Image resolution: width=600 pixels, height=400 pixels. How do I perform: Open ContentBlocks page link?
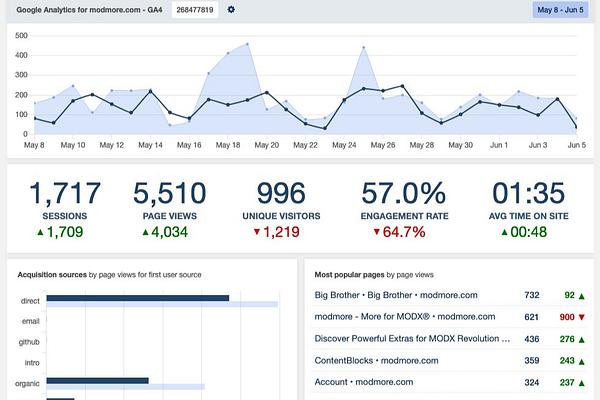pos(377,361)
